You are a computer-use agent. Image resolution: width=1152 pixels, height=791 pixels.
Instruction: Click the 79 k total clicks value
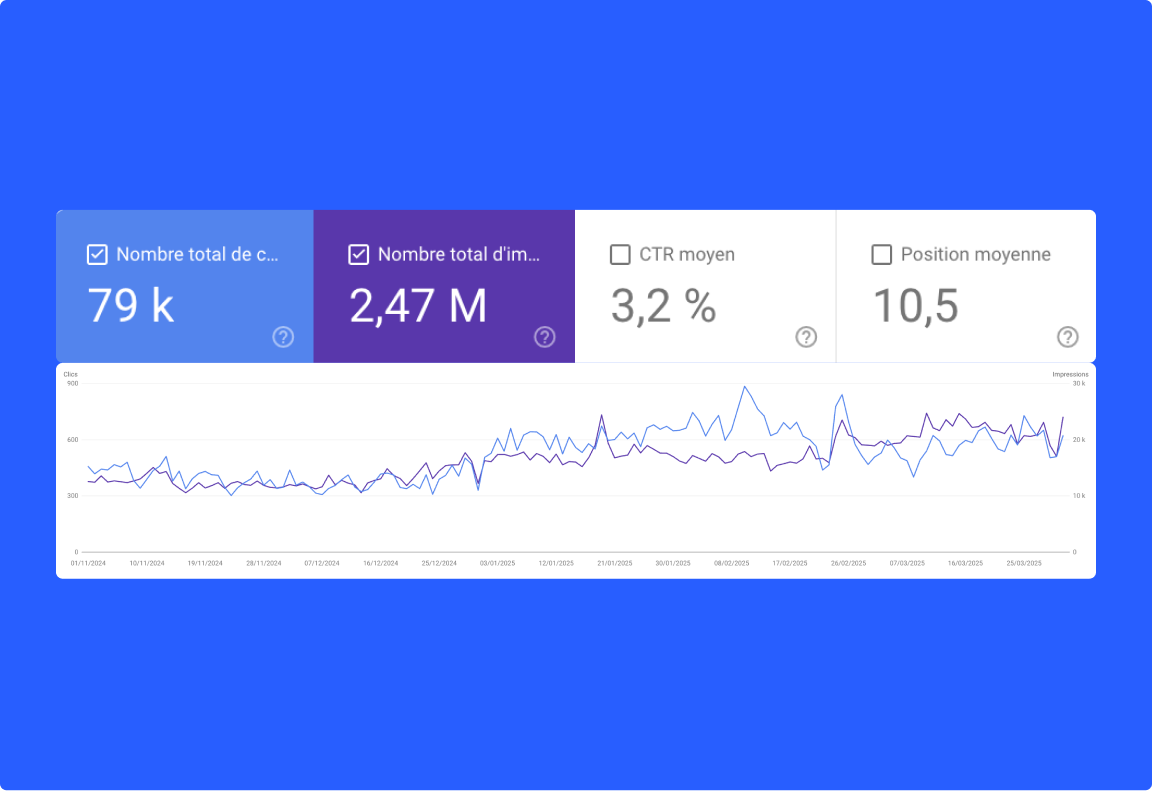pos(131,306)
